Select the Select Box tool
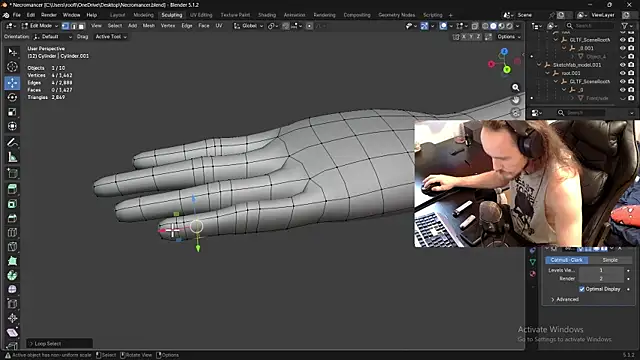The height and width of the screenshot is (360, 640). point(12,52)
